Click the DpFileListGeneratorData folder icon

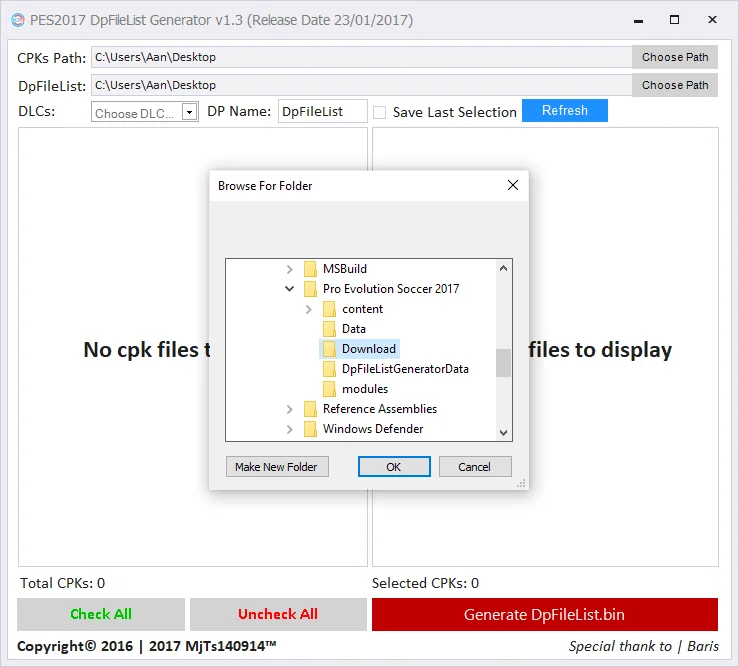[x=329, y=369]
